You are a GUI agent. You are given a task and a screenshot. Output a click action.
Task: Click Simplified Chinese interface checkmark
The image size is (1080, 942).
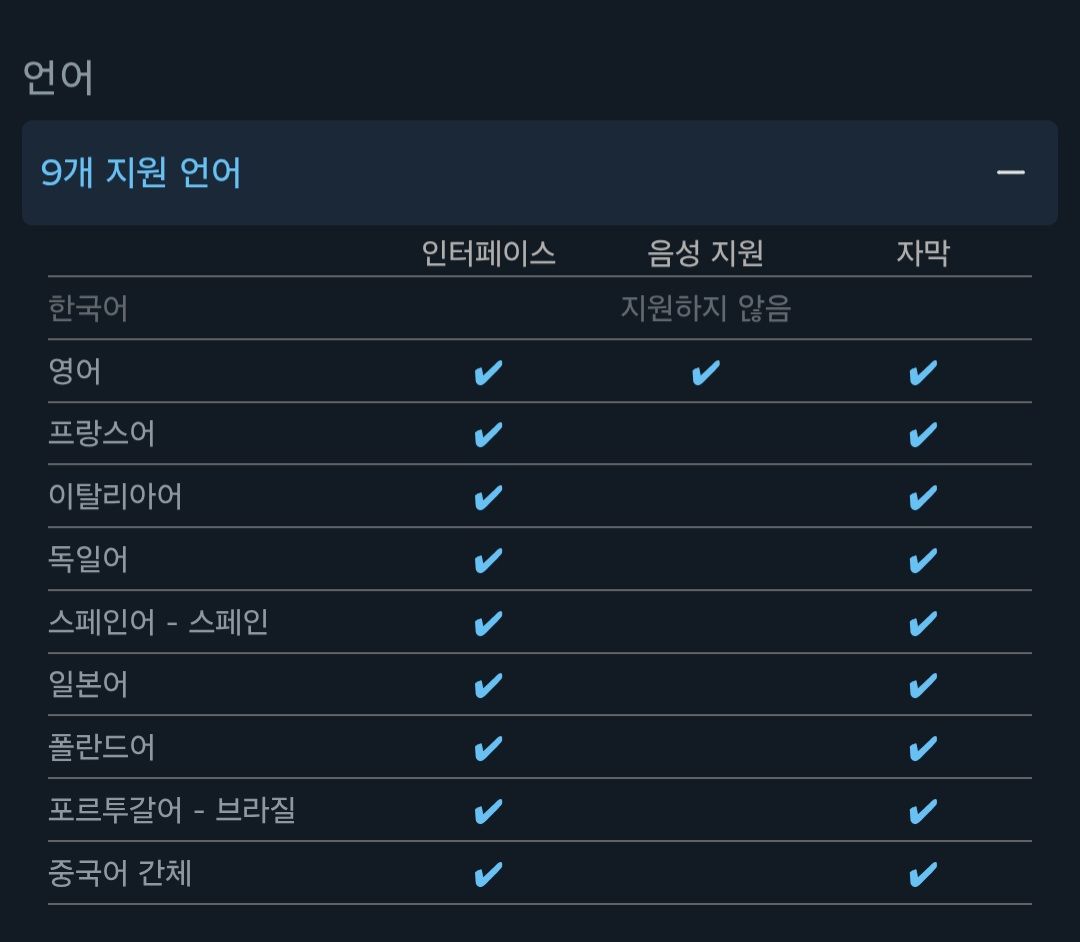pos(488,874)
